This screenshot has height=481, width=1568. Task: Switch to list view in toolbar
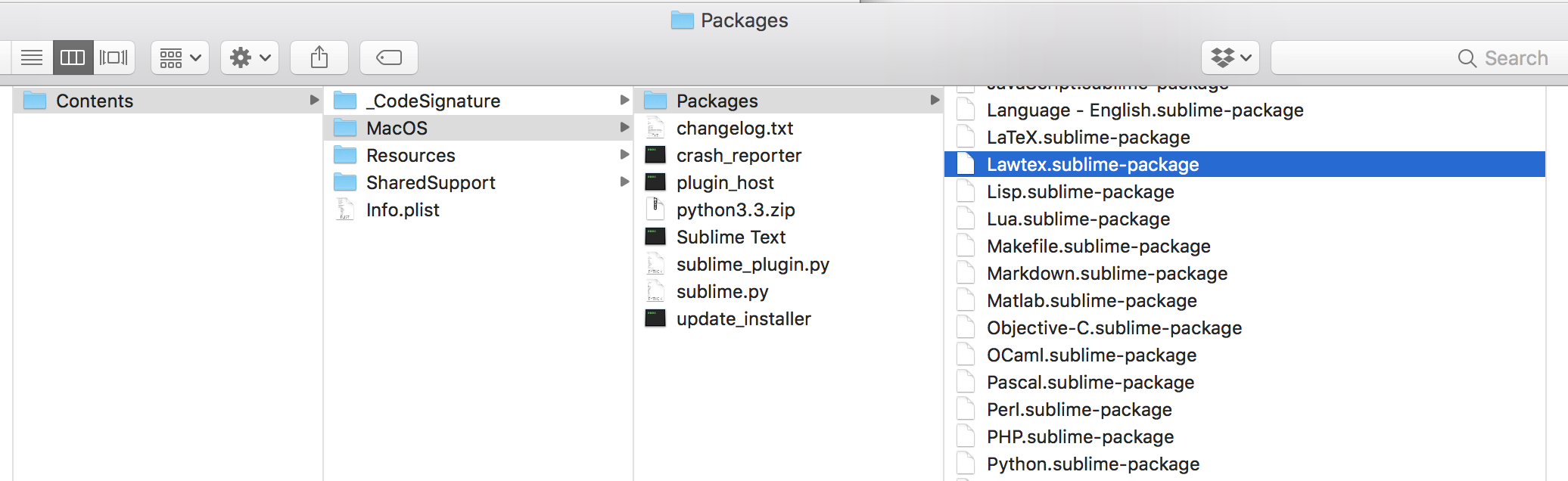pyautogui.click(x=32, y=57)
